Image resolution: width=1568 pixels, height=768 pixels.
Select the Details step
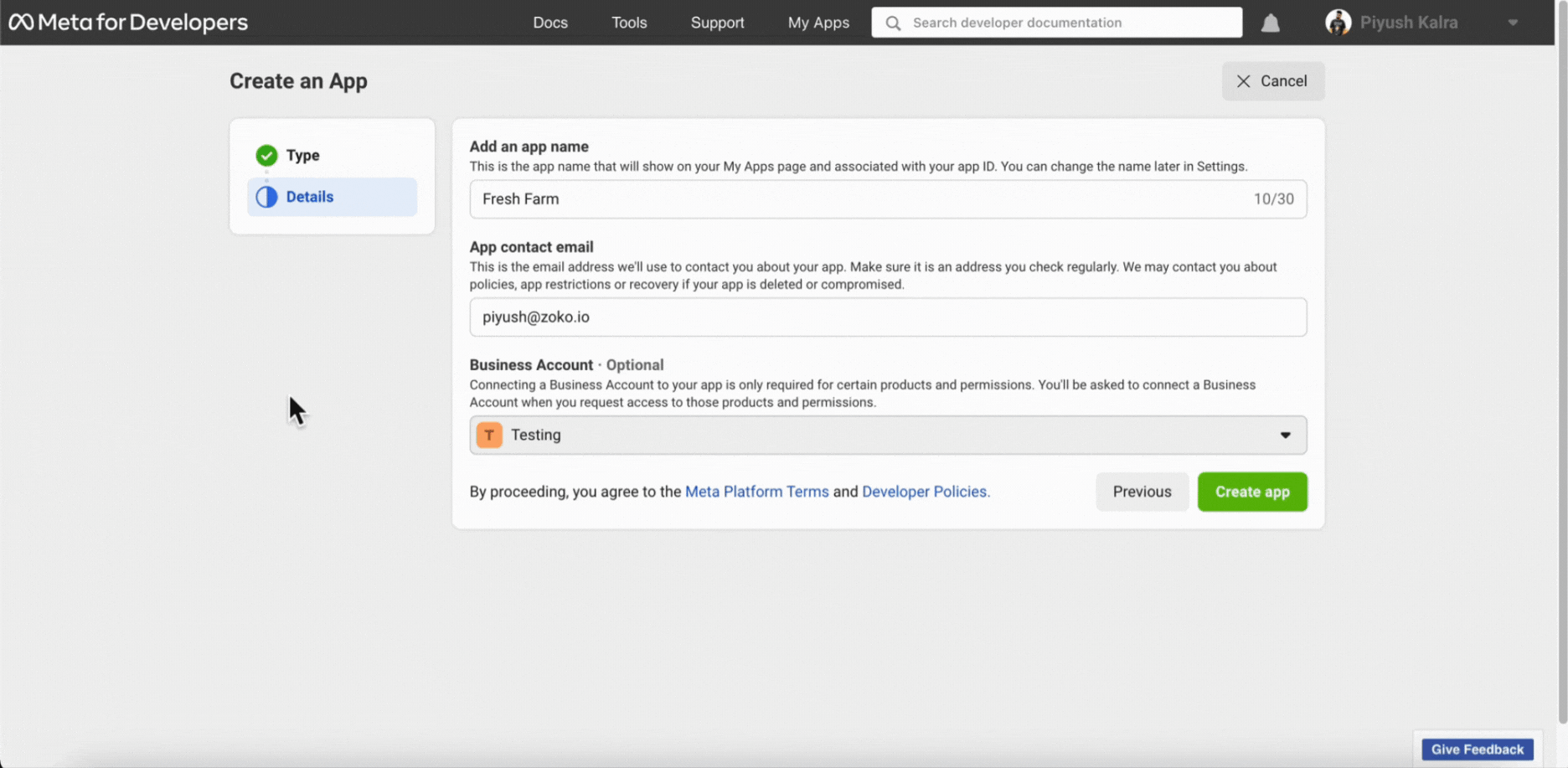click(x=332, y=197)
